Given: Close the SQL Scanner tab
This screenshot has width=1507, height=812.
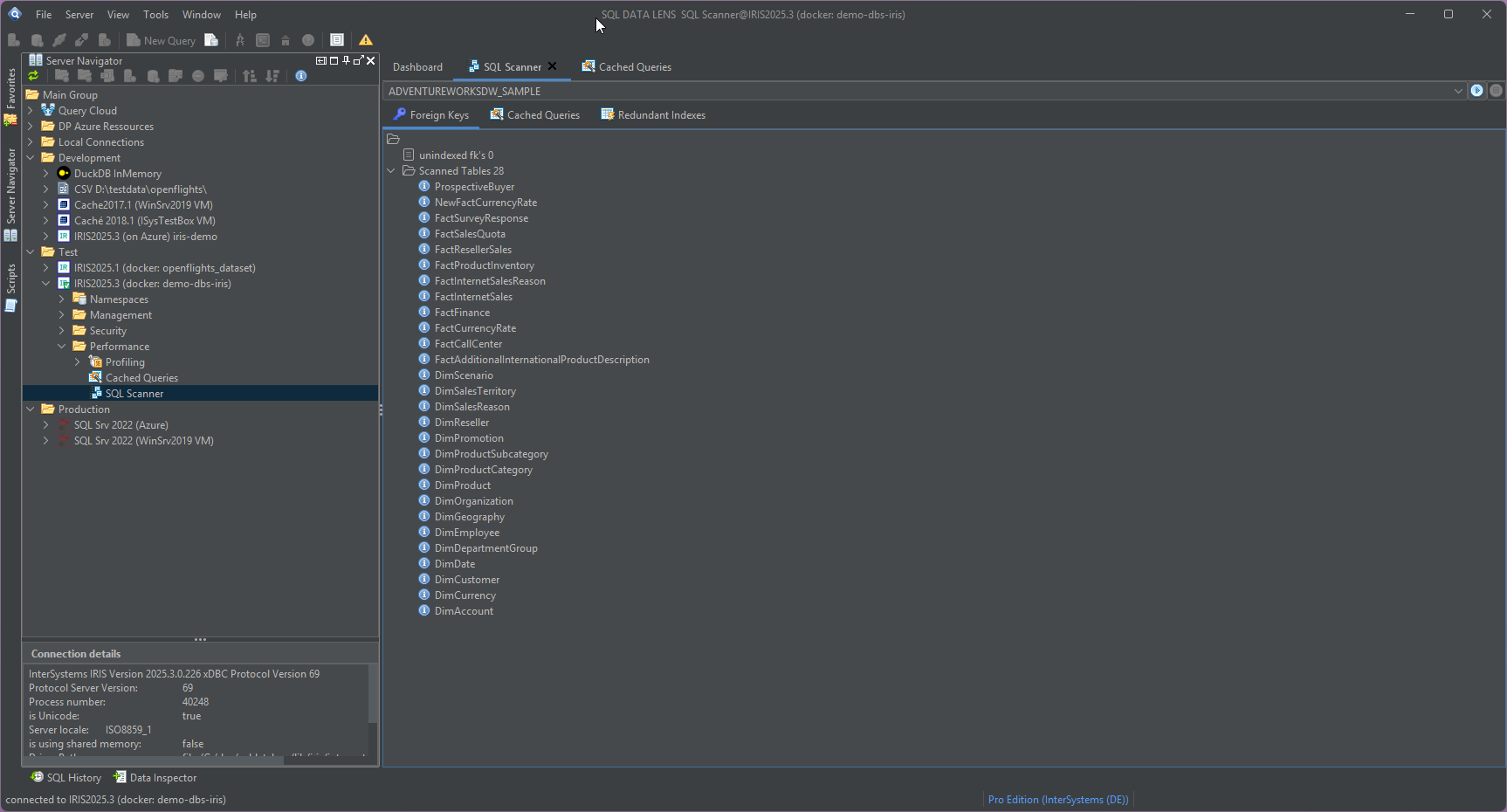Looking at the screenshot, I should click(552, 66).
